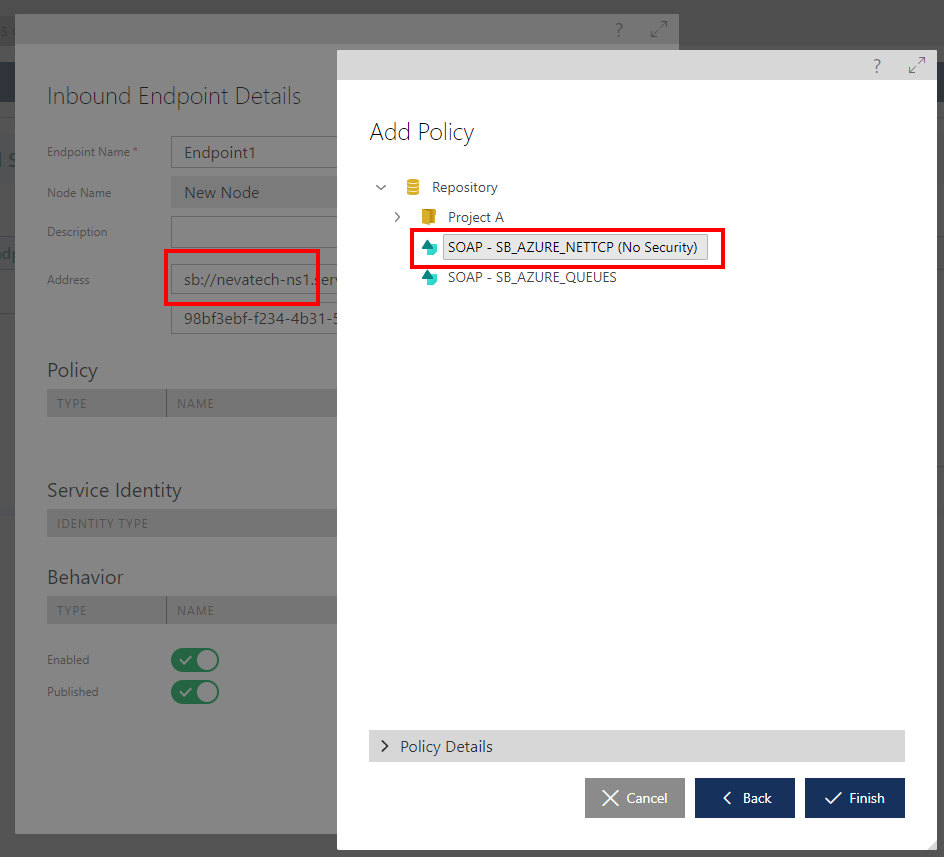Click the Service Identity section heading
This screenshot has width=944, height=857.
(x=114, y=490)
